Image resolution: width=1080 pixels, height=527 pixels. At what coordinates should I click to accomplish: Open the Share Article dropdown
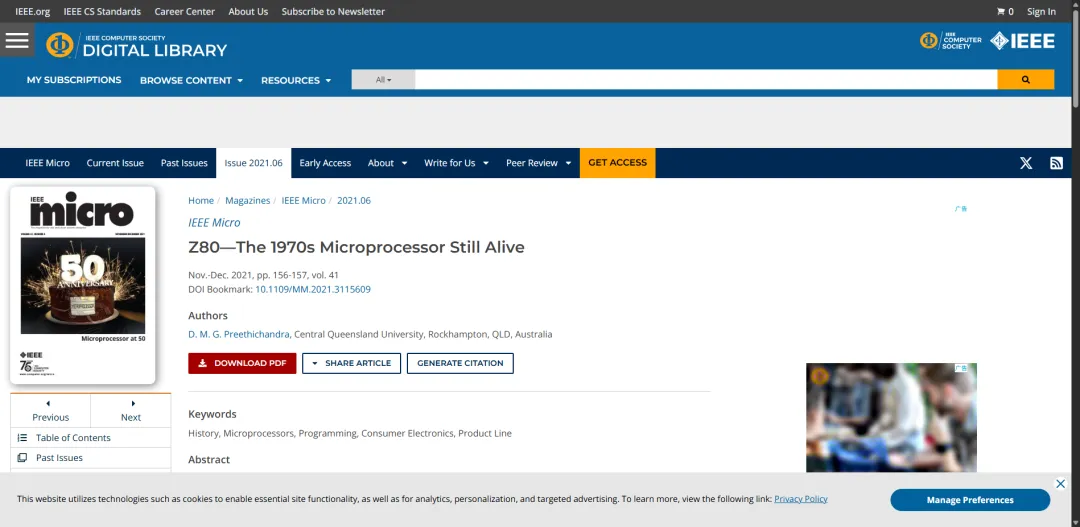point(351,363)
